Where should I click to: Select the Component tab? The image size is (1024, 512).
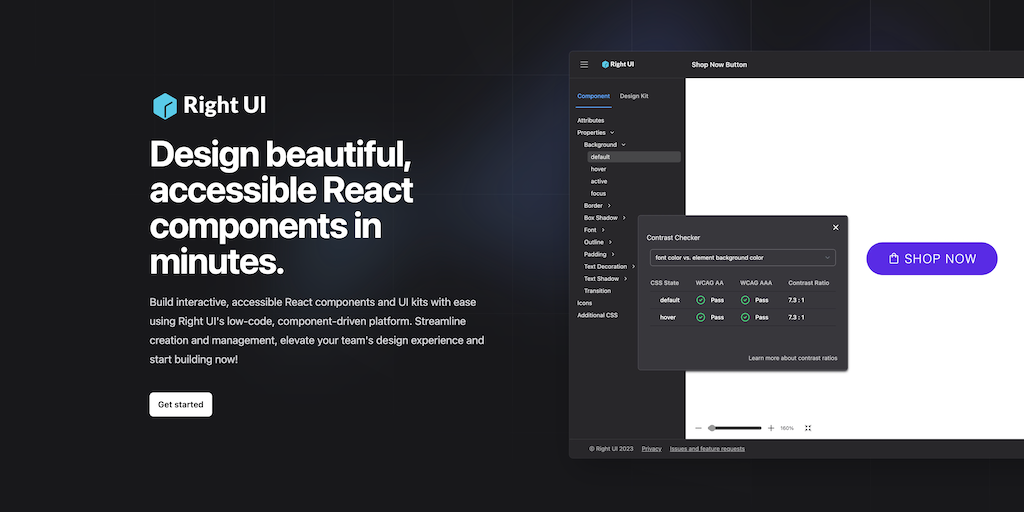pos(593,96)
